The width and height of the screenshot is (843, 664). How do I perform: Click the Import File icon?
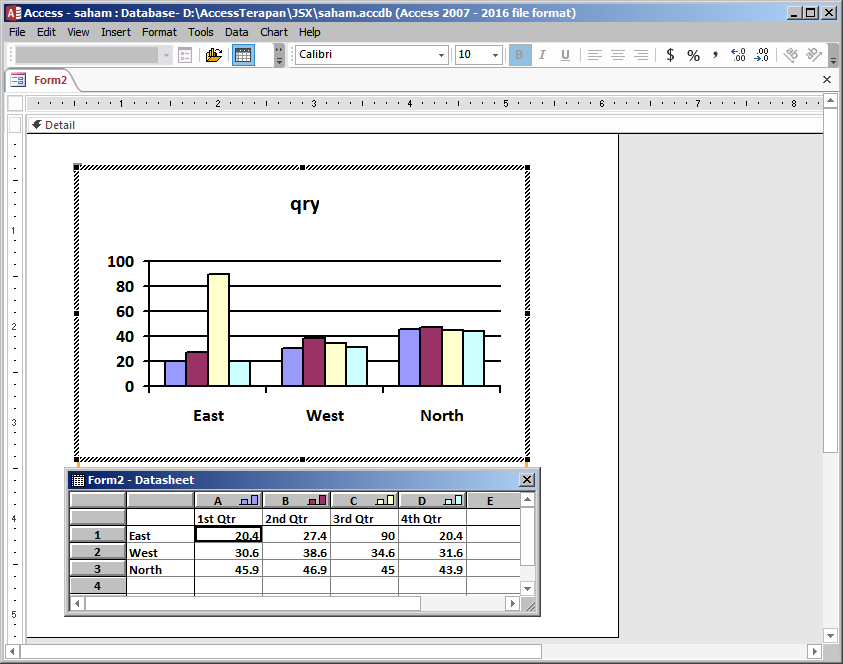click(x=213, y=55)
